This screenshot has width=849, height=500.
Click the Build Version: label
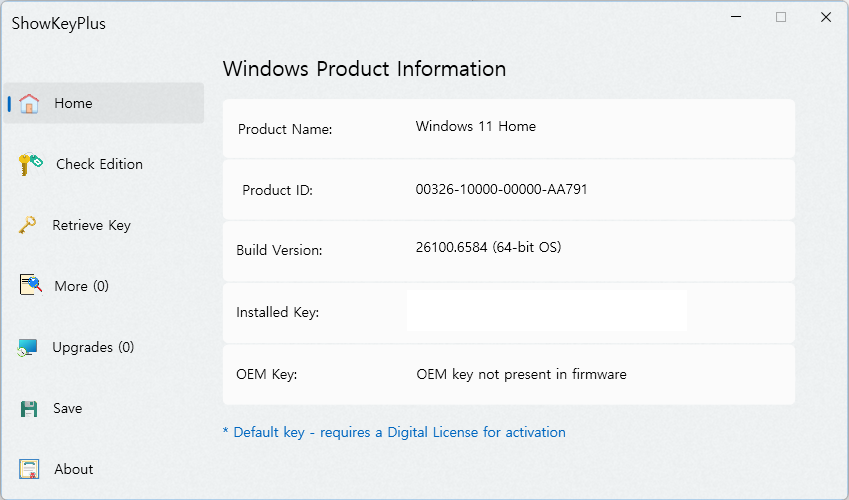[279, 250]
